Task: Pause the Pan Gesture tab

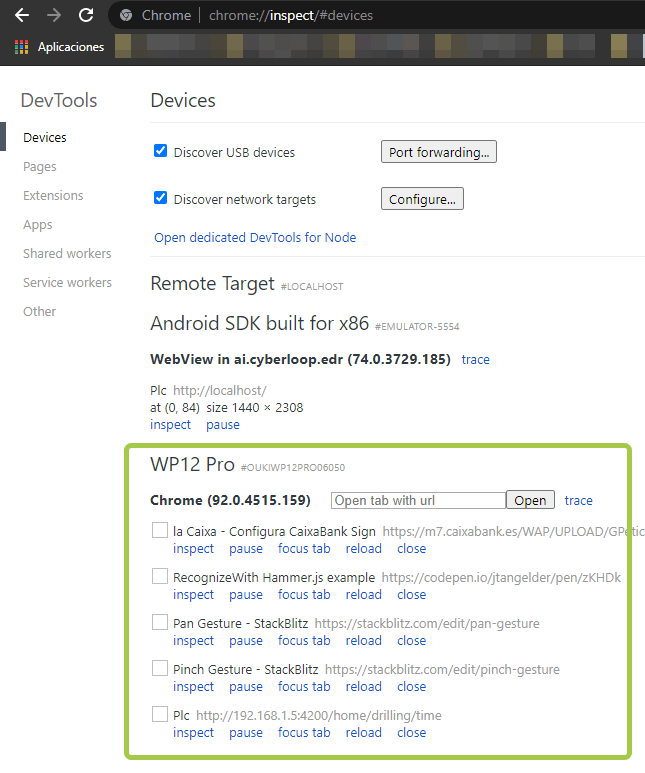Action: pyautogui.click(x=246, y=640)
